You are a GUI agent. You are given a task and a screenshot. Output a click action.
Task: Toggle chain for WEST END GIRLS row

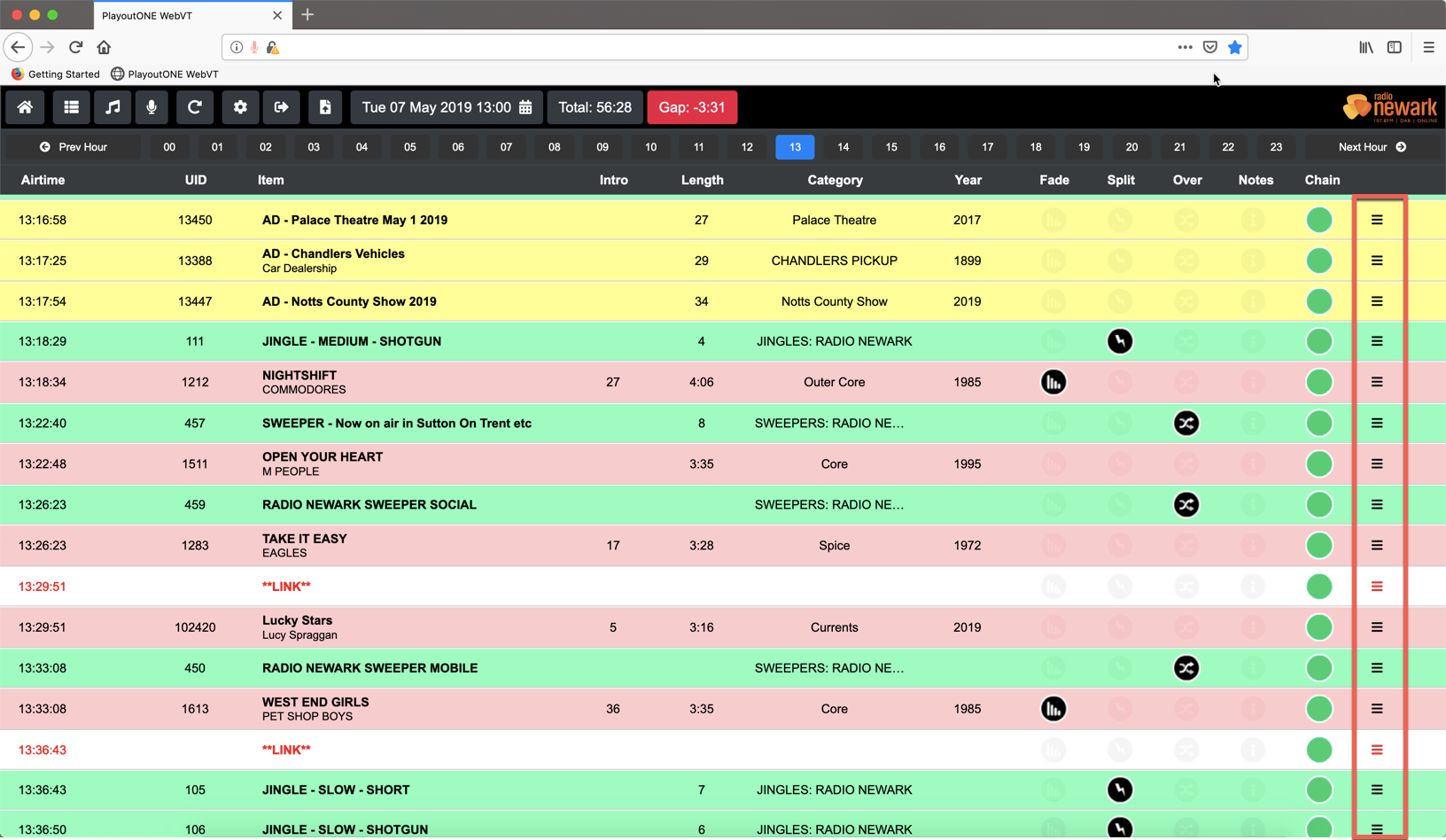[x=1319, y=709]
